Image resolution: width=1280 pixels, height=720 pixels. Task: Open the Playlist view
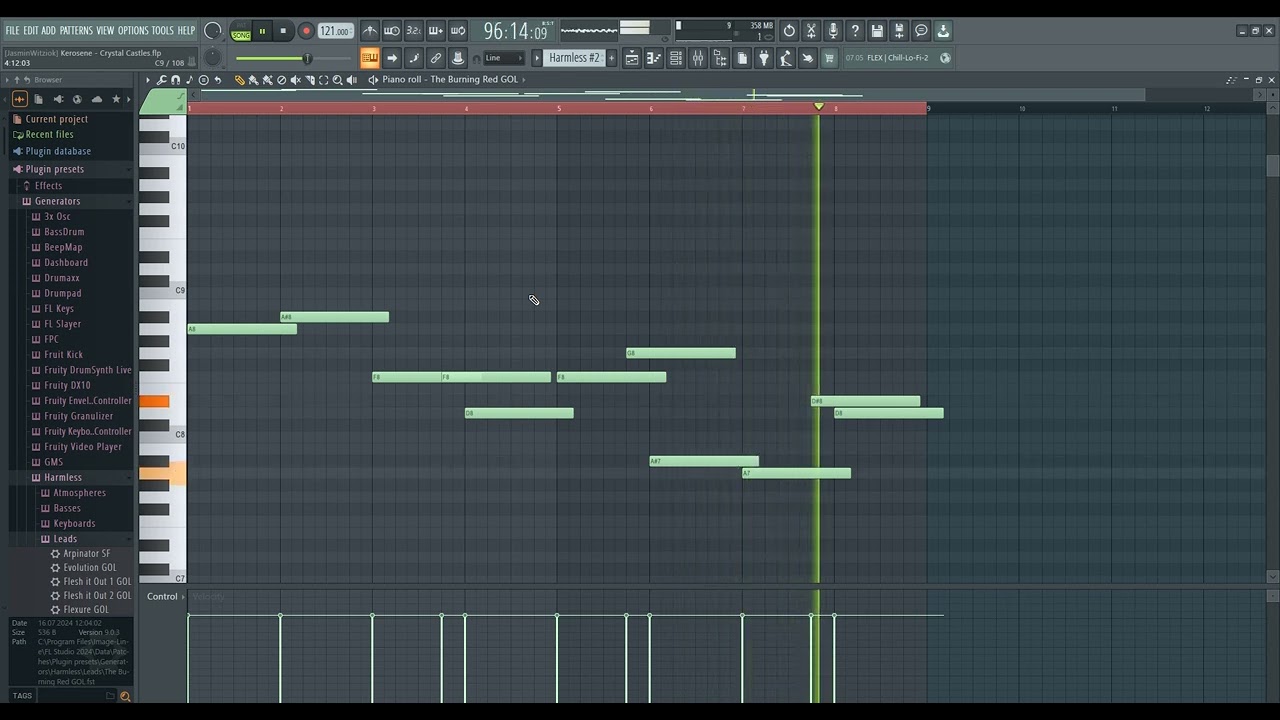(x=632, y=58)
